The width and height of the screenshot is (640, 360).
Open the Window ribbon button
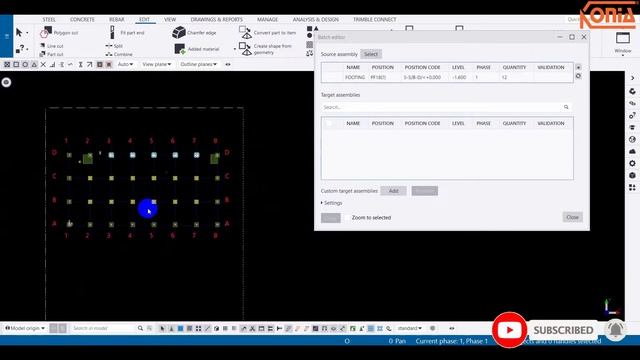coord(623,43)
